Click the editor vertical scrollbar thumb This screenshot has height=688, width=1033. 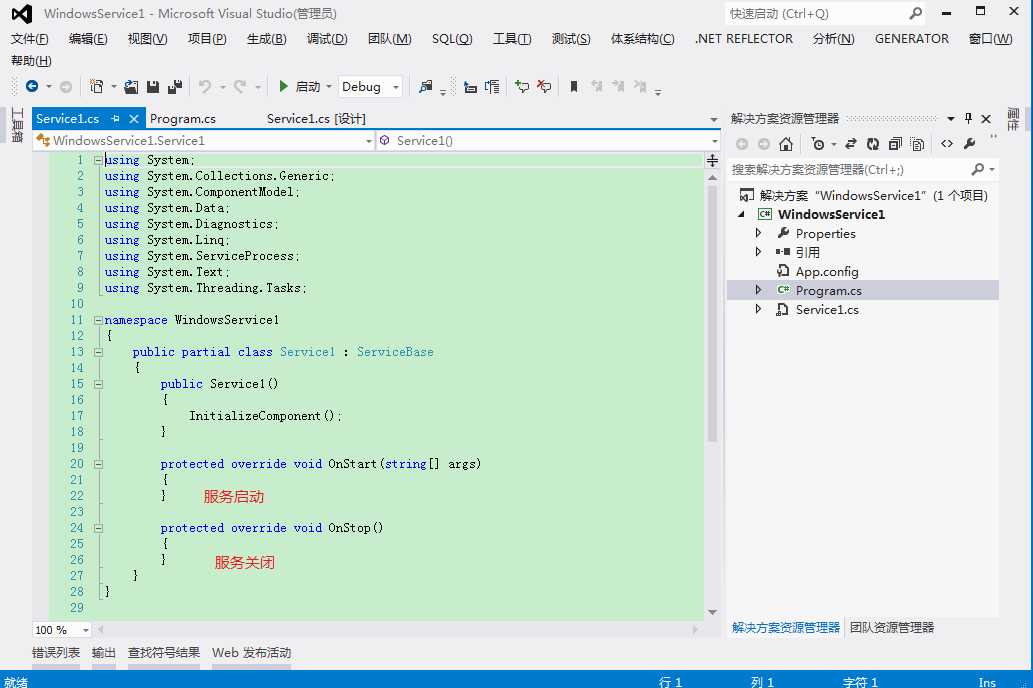click(x=712, y=314)
